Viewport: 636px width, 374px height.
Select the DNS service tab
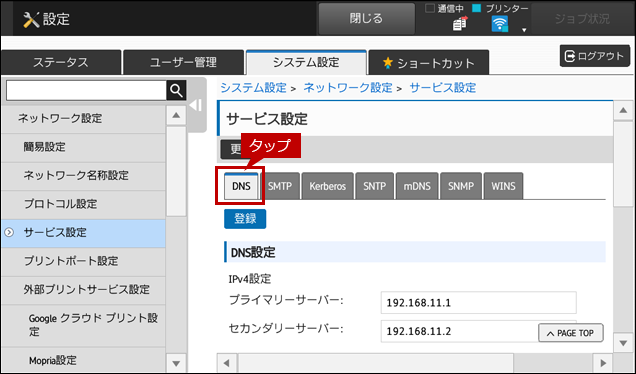(241, 186)
